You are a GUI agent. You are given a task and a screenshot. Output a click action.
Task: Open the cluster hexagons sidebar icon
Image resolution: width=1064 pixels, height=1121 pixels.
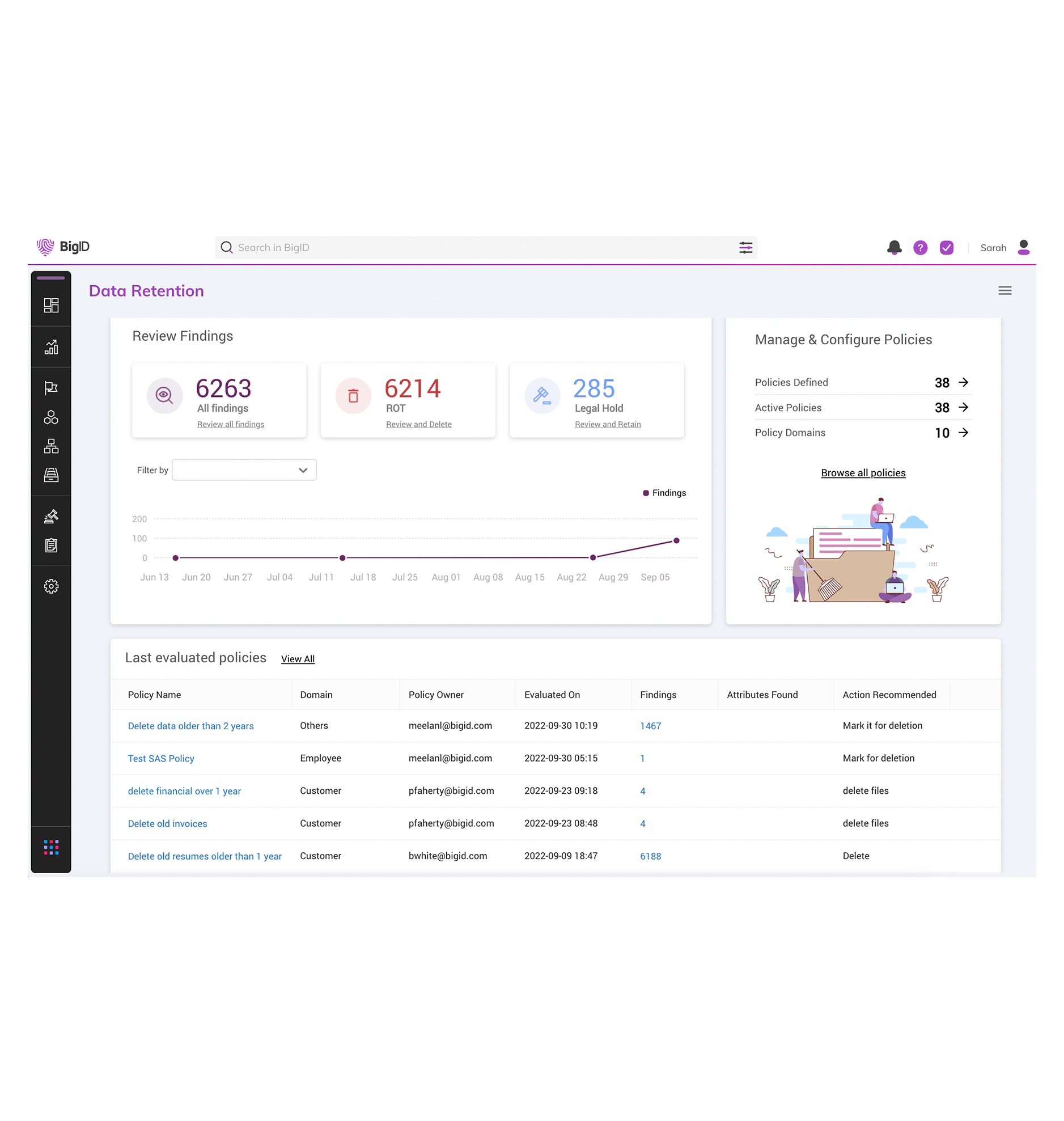(x=51, y=417)
